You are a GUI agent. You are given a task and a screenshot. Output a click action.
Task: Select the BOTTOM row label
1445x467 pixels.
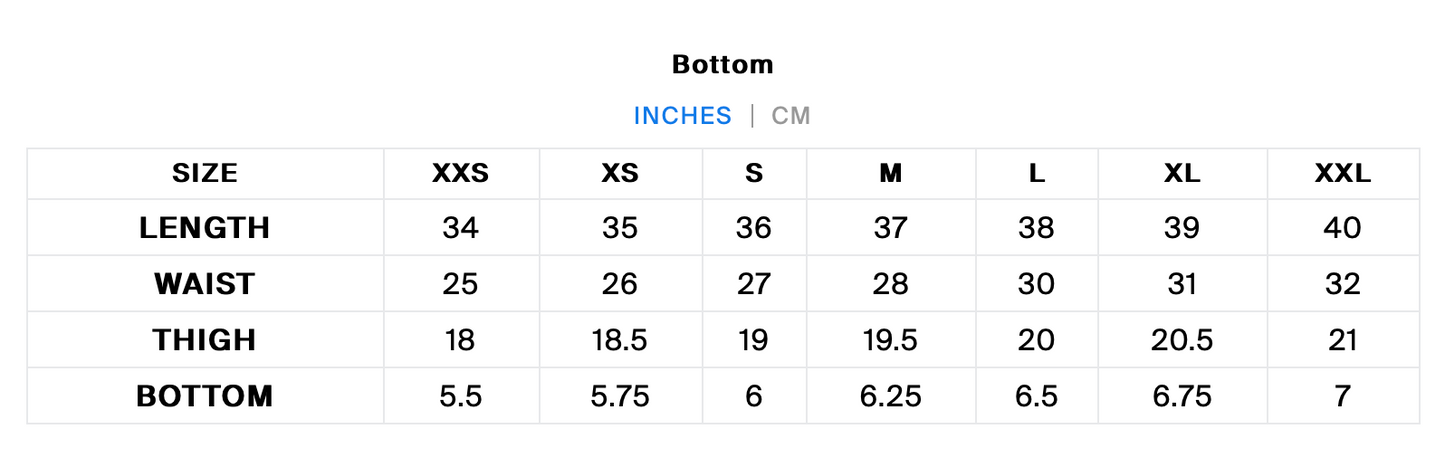click(205, 396)
